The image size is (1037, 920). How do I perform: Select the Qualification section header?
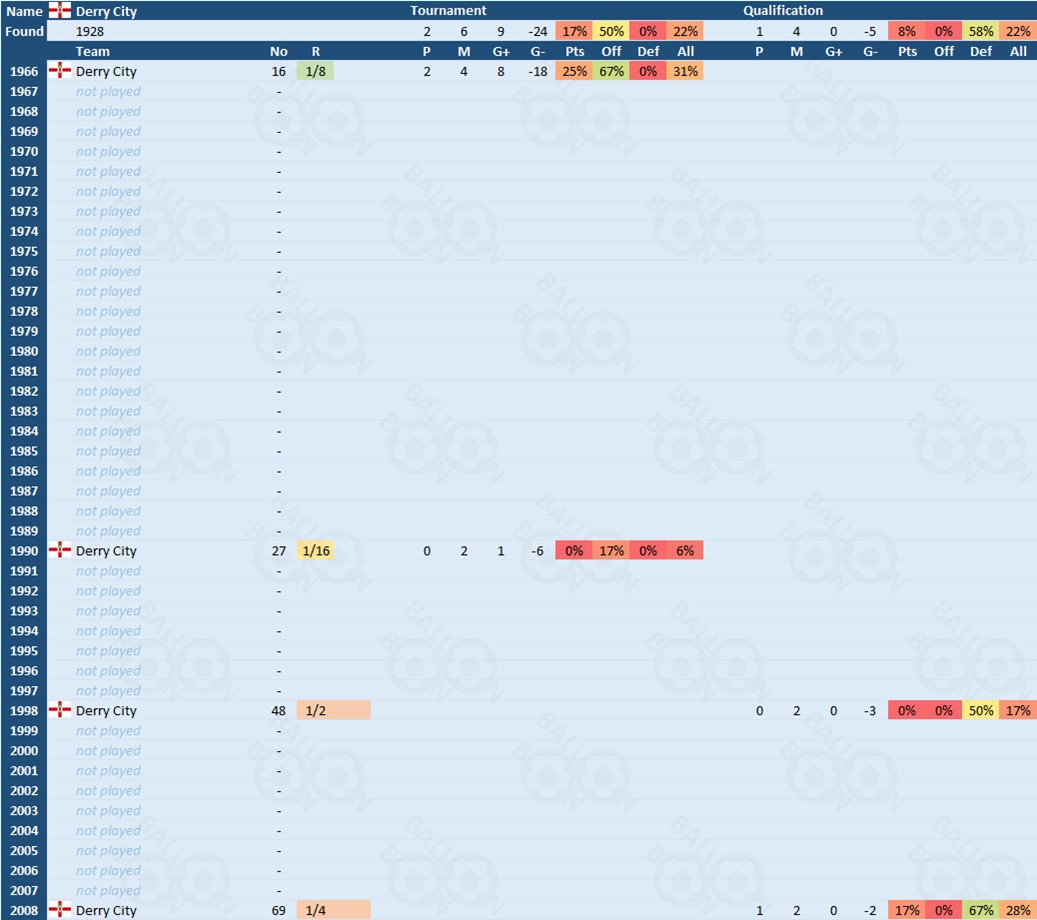coord(783,11)
